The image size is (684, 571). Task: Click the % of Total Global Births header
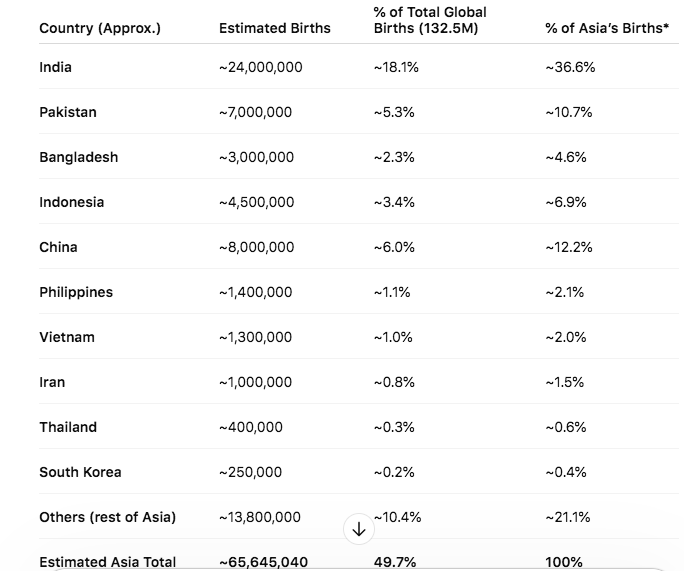pyautogui.click(x=430, y=20)
